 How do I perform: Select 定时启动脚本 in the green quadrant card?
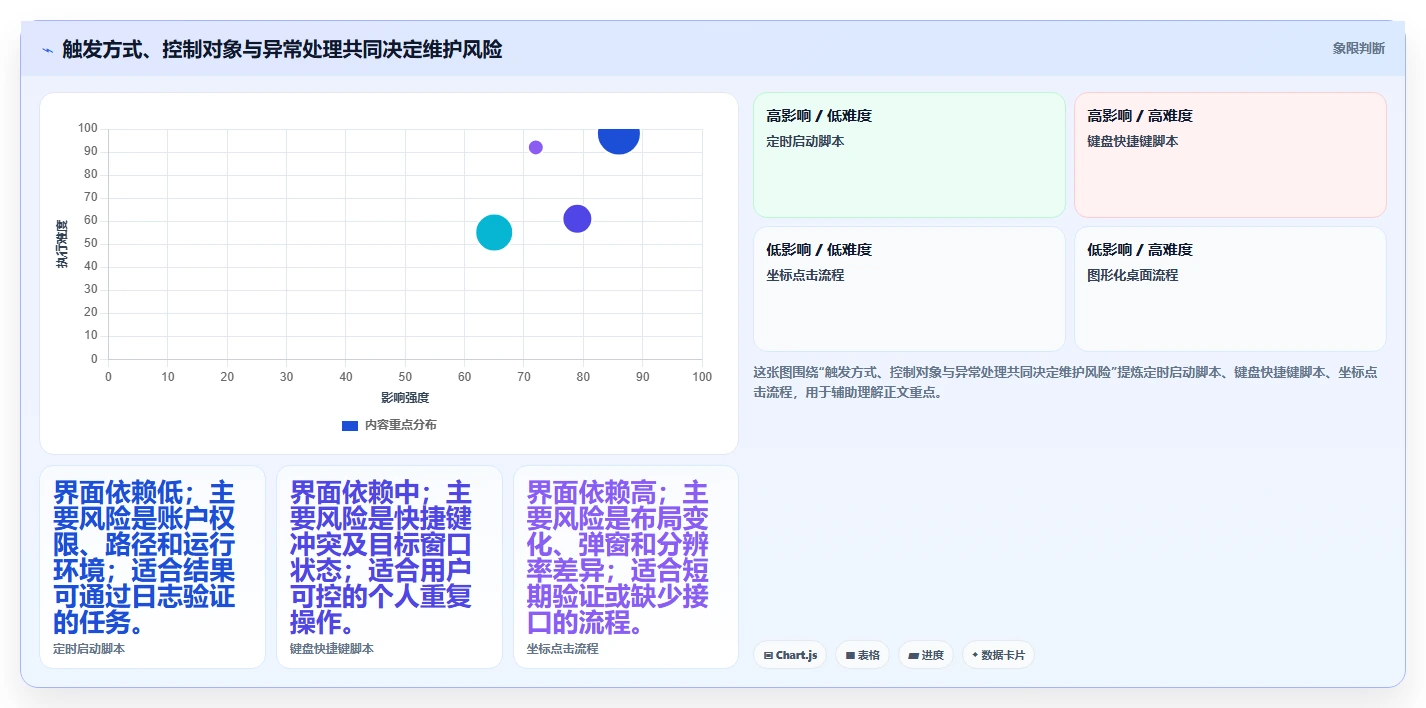(x=805, y=142)
